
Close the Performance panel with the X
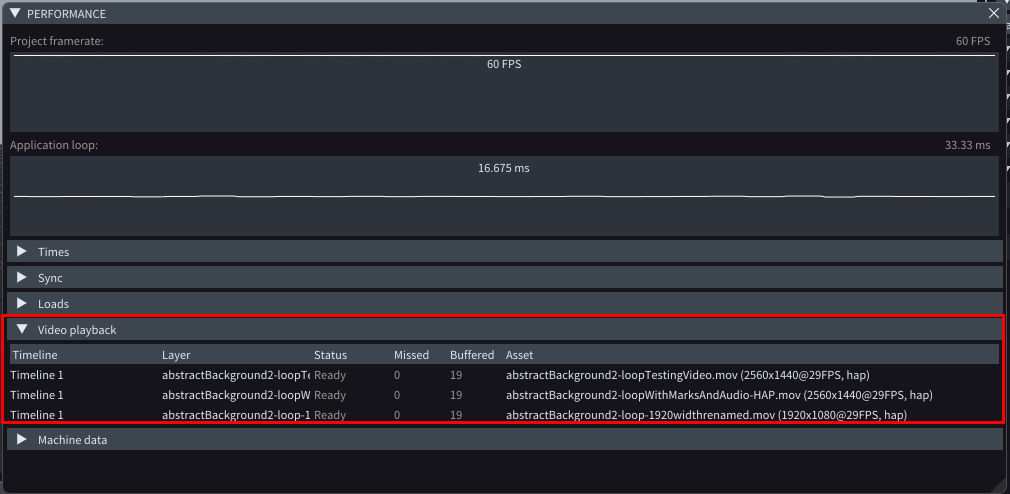(993, 13)
